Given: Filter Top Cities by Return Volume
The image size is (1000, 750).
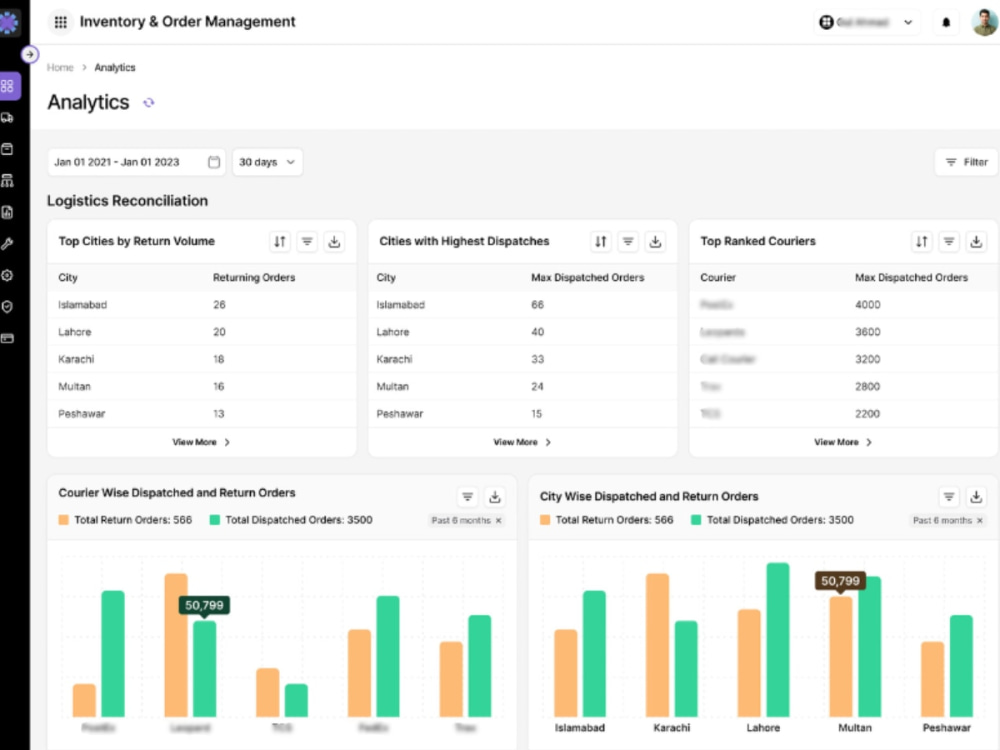Looking at the screenshot, I should click(307, 242).
